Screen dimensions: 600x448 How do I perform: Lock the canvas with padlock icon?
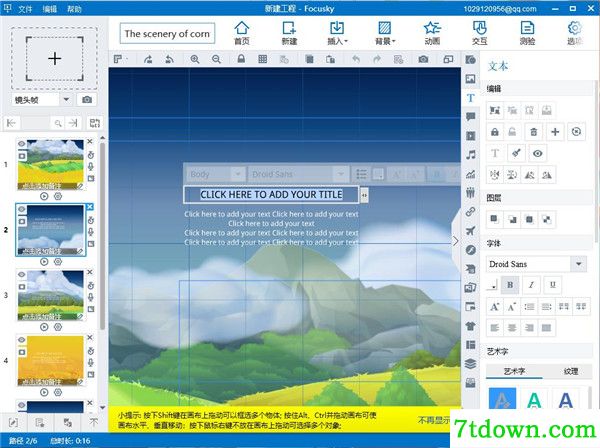pos(241,59)
